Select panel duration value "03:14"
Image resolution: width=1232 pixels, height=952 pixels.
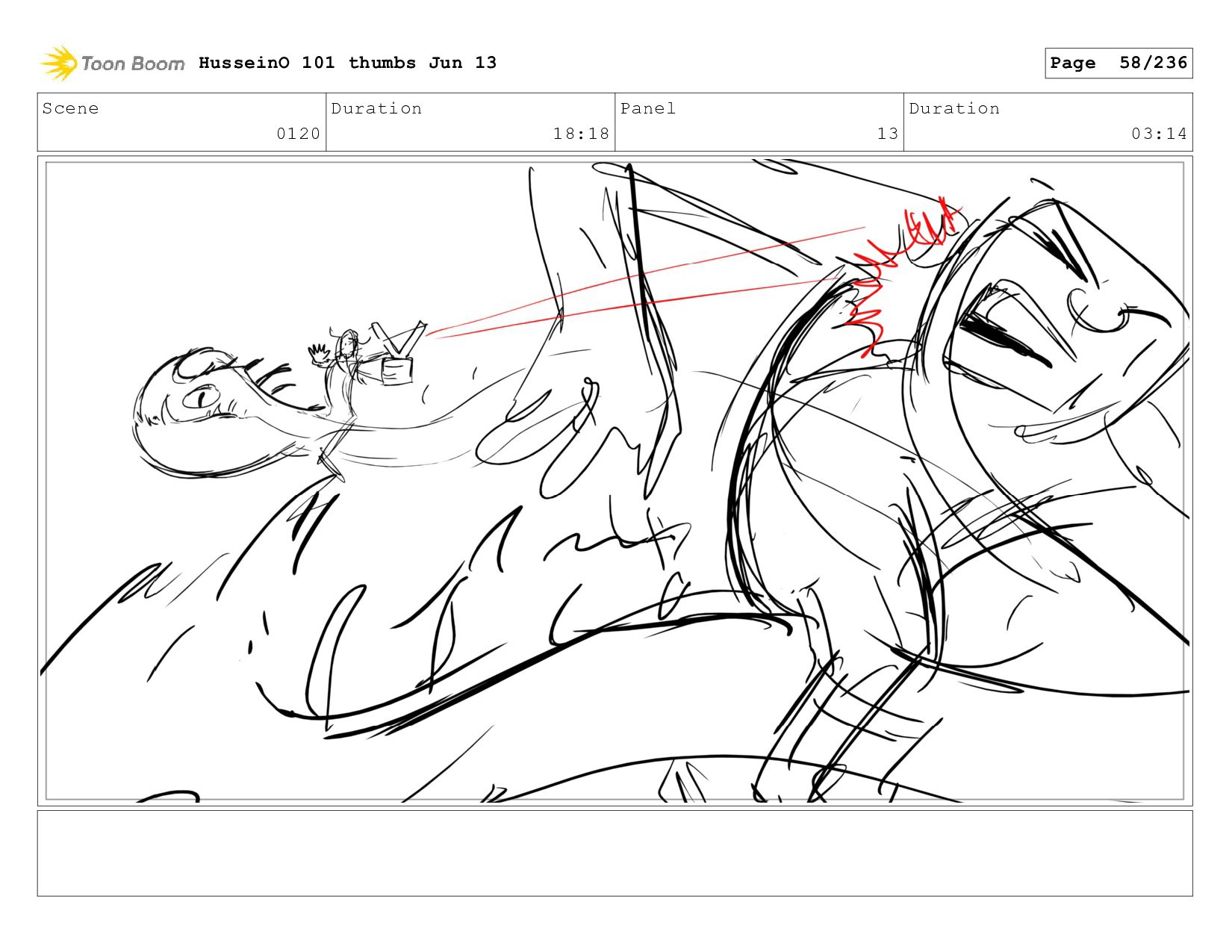pos(1159,134)
